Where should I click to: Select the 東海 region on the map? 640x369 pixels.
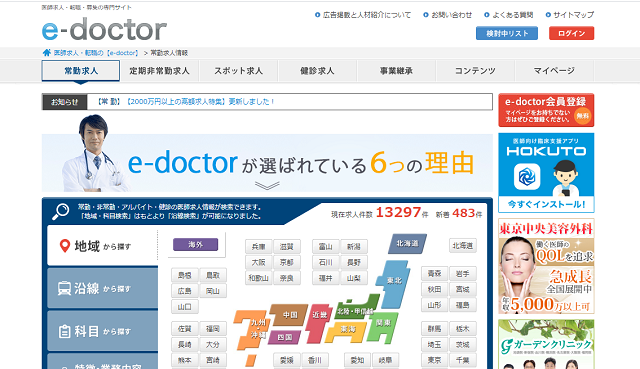pos(348,331)
